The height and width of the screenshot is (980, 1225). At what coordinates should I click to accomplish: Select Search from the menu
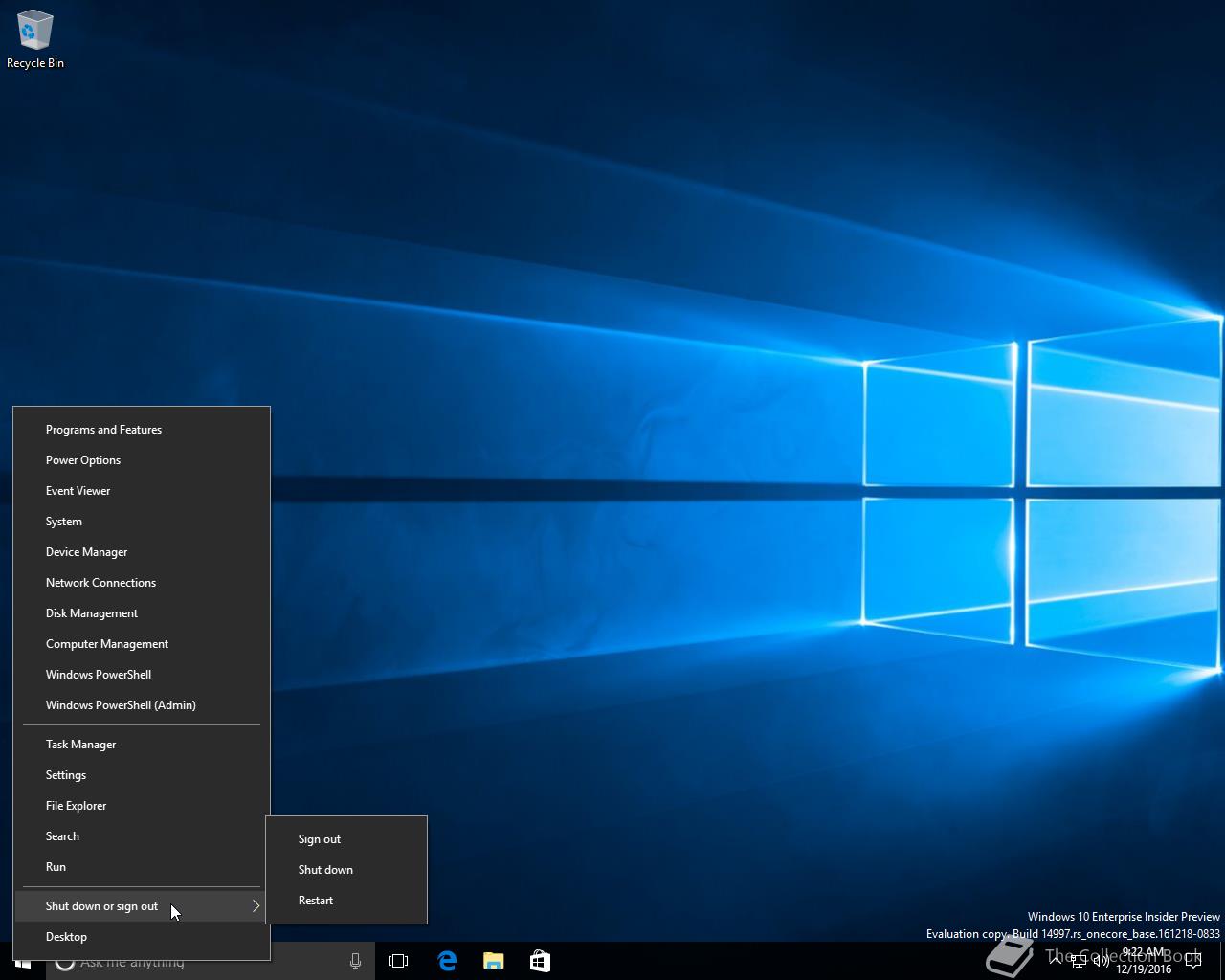142,836
